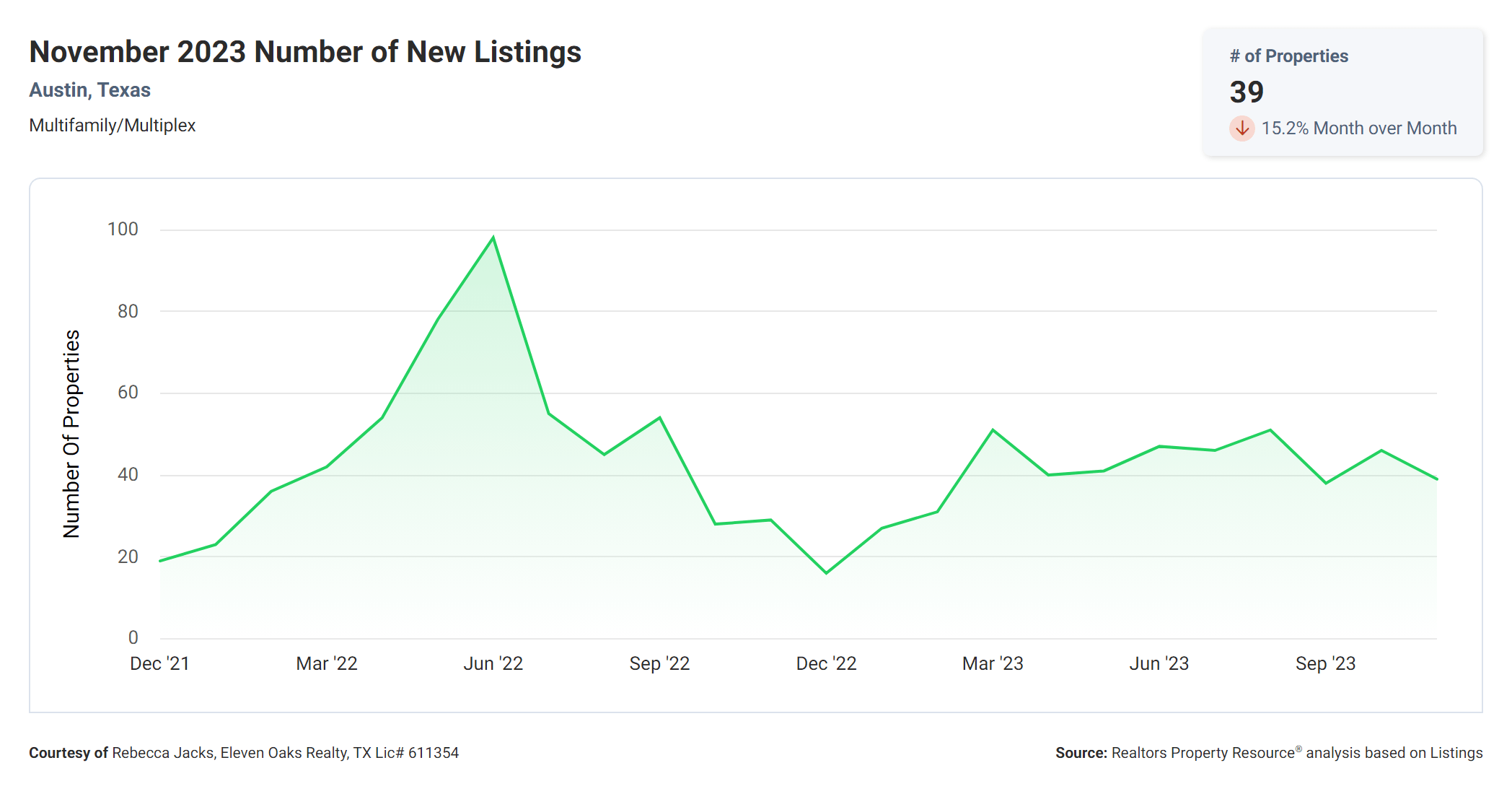
Task: Click the "Mar '23" x-axis label
Action: (993, 663)
